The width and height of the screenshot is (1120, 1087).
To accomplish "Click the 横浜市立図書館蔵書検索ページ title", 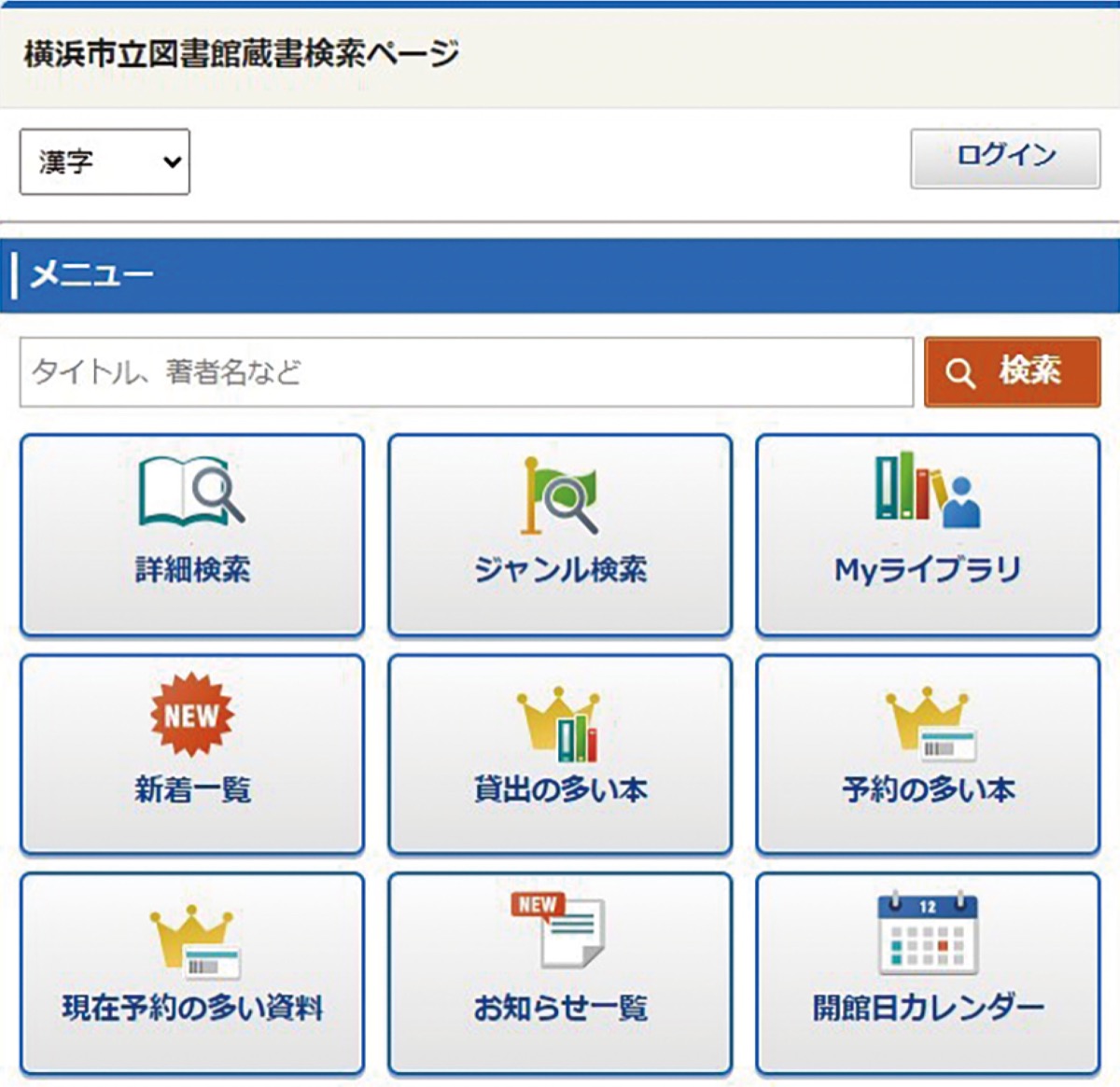I will tap(238, 53).
